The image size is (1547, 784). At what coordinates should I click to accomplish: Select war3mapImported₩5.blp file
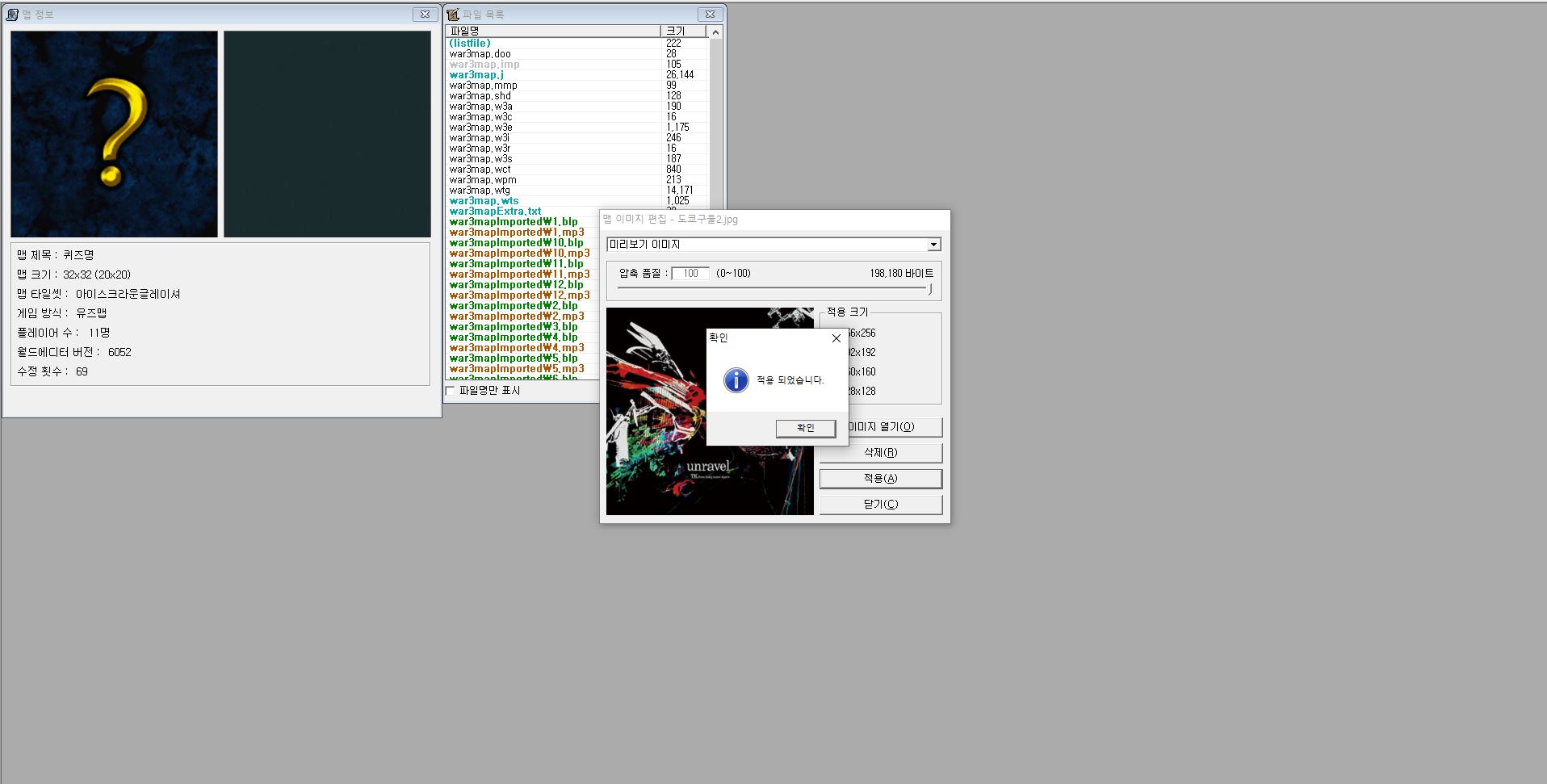514,358
